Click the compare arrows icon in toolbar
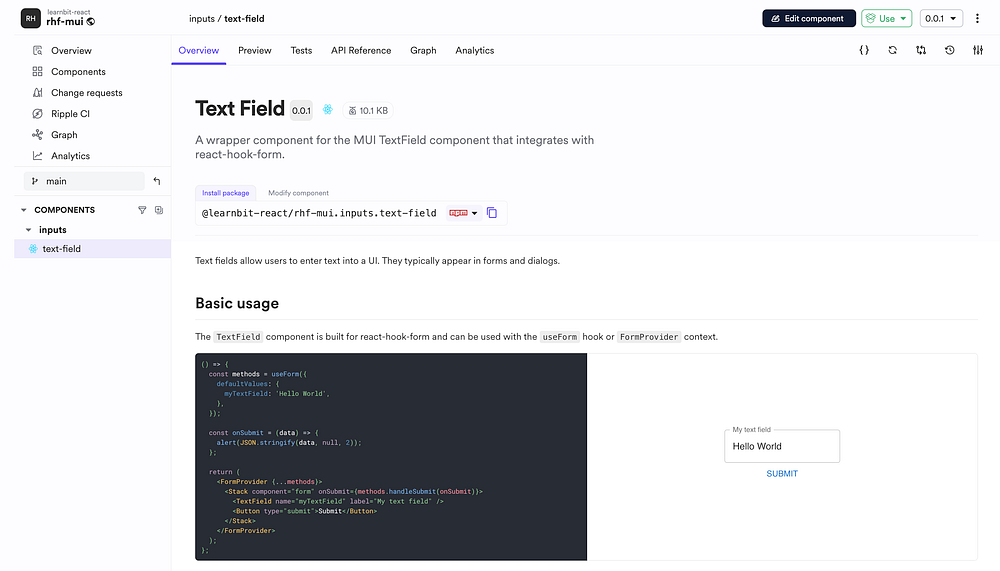The width and height of the screenshot is (1000, 571). point(920,50)
